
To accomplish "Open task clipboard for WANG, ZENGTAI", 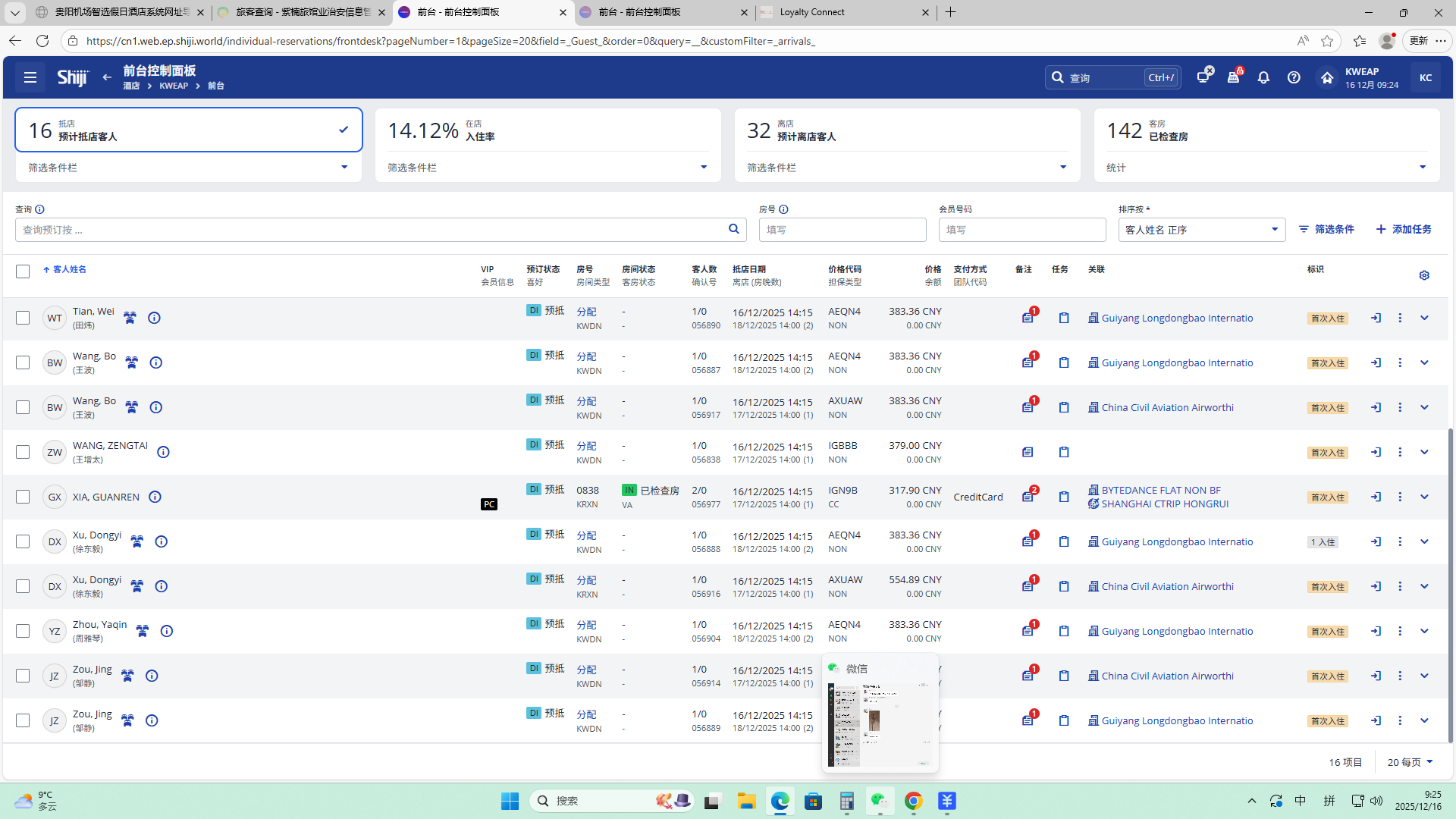I will 1064,453.
